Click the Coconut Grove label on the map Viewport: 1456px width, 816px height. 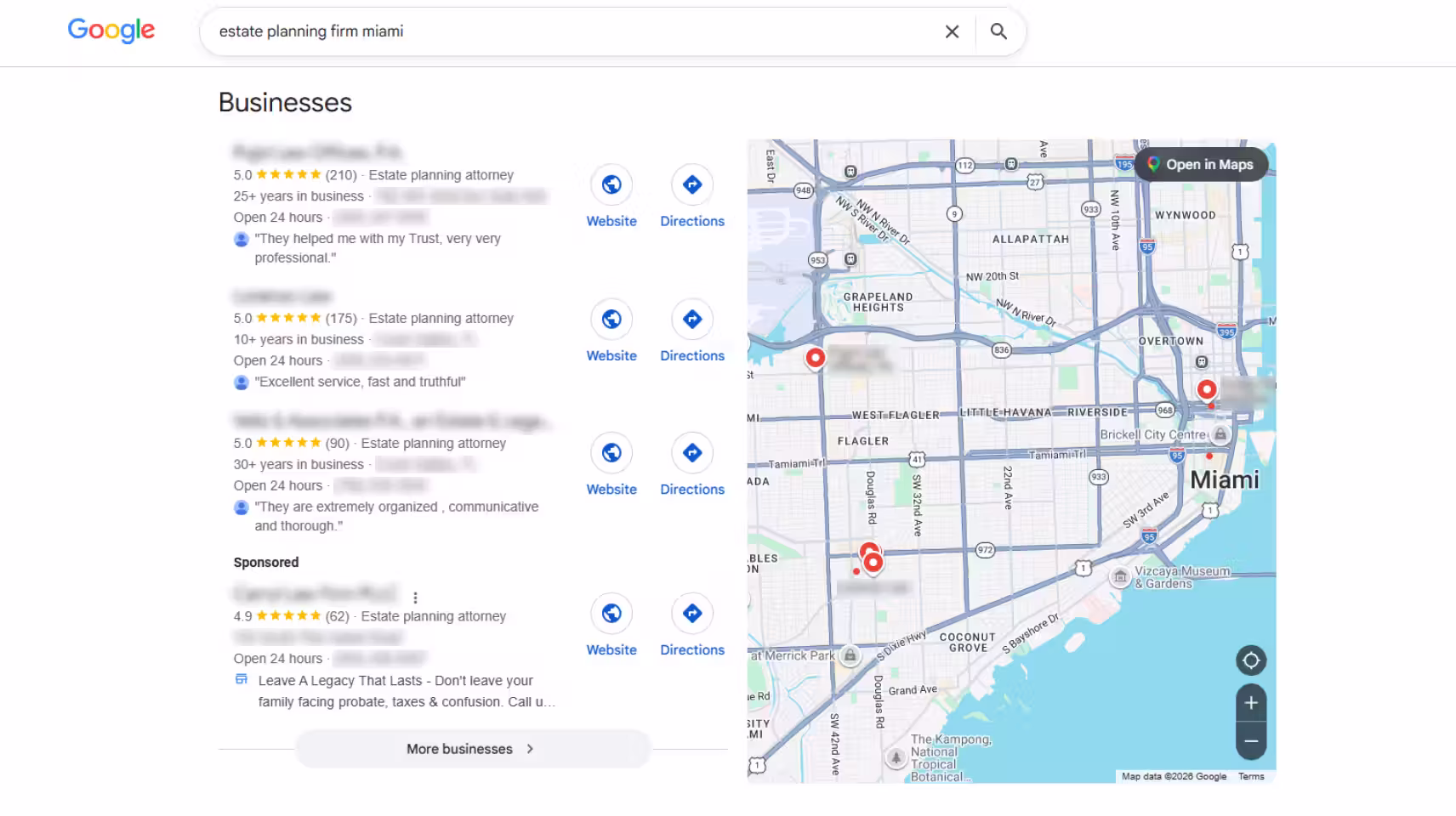point(967,643)
